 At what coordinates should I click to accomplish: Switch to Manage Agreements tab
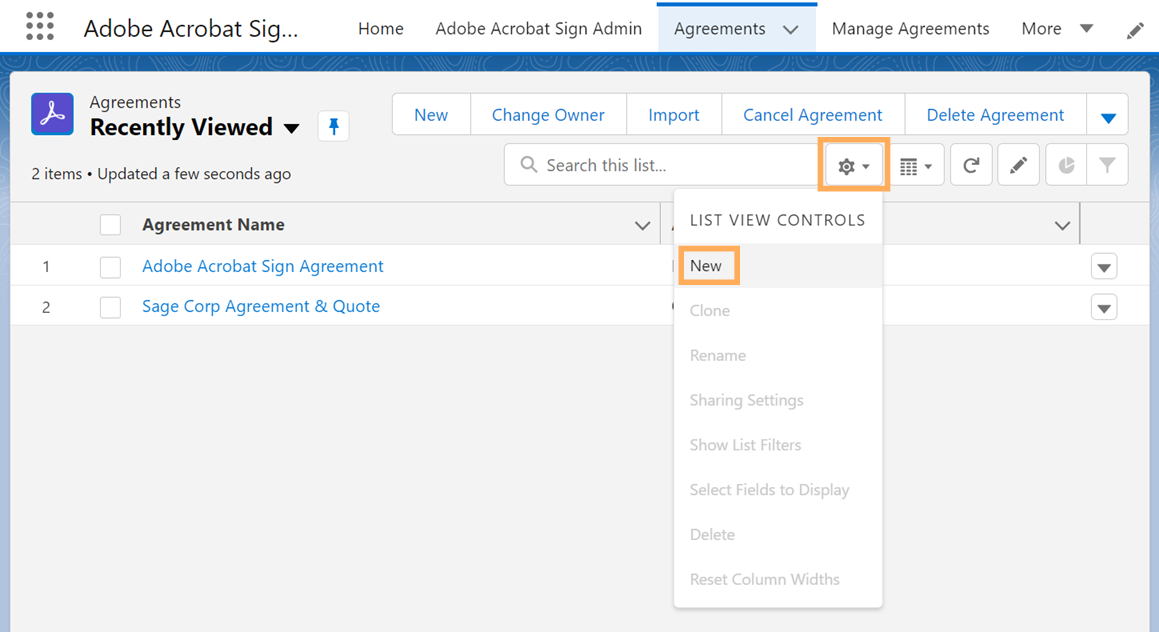(x=910, y=28)
